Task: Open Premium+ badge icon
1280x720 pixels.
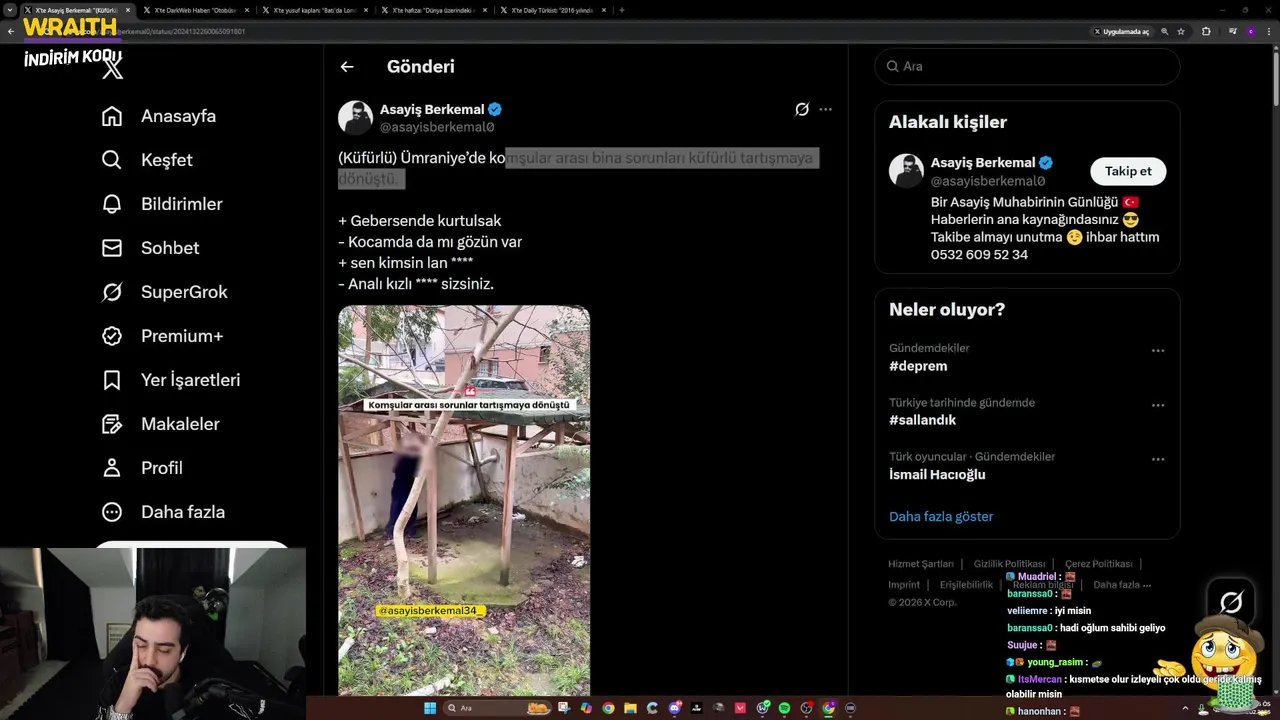Action: (x=112, y=336)
